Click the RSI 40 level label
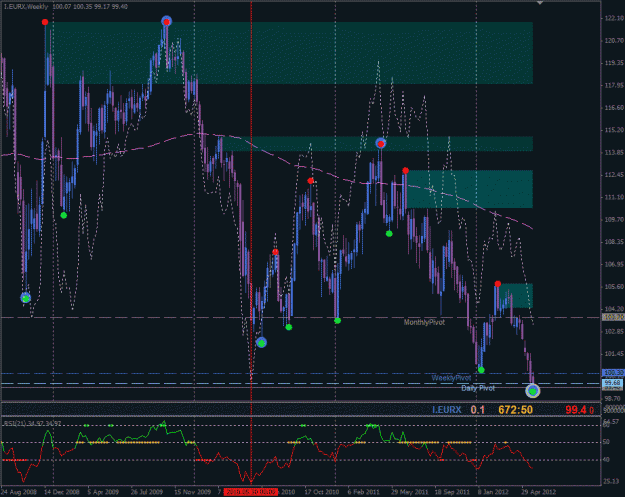 point(606,460)
